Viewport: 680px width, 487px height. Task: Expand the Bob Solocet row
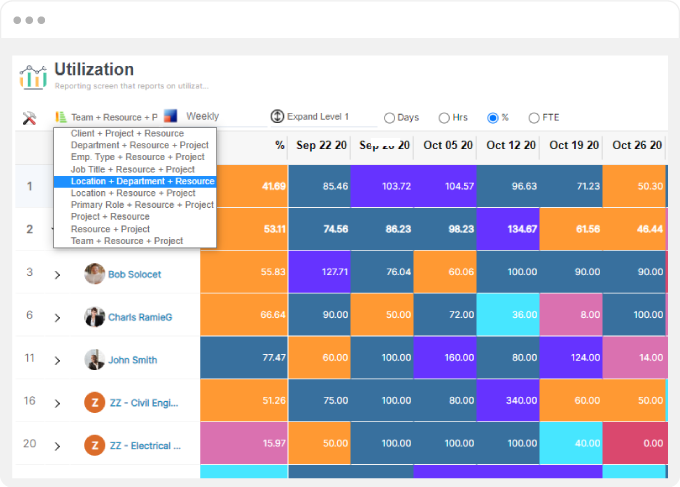(57, 275)
